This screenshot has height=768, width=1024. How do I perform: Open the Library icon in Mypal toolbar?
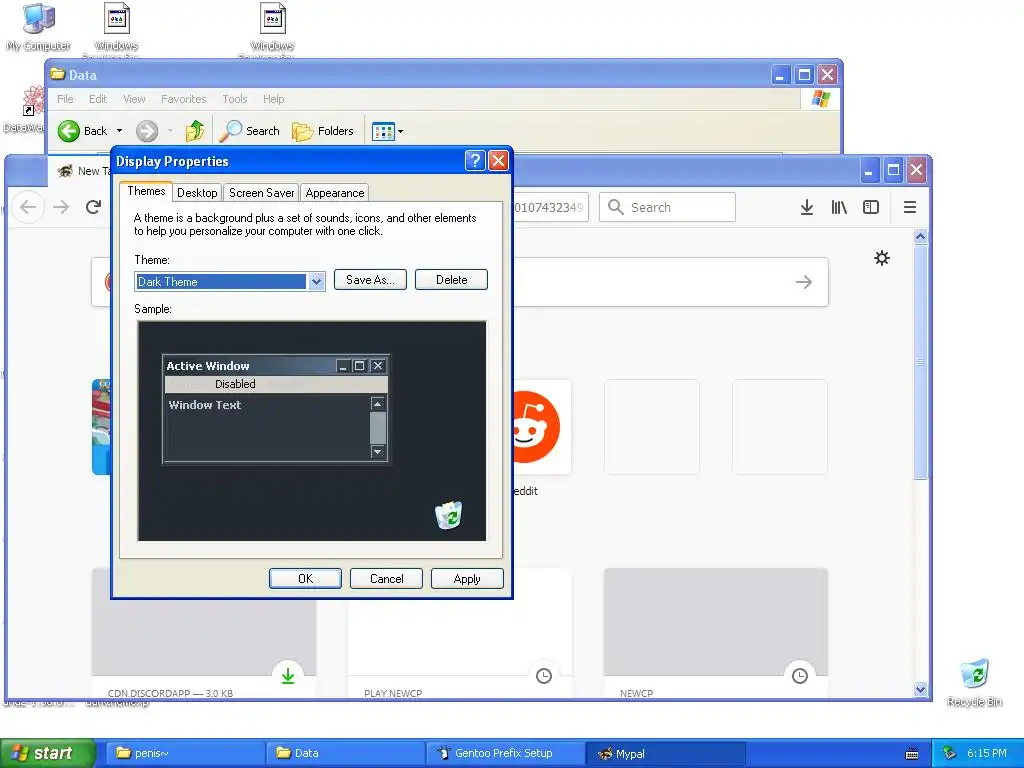point(839,207)
